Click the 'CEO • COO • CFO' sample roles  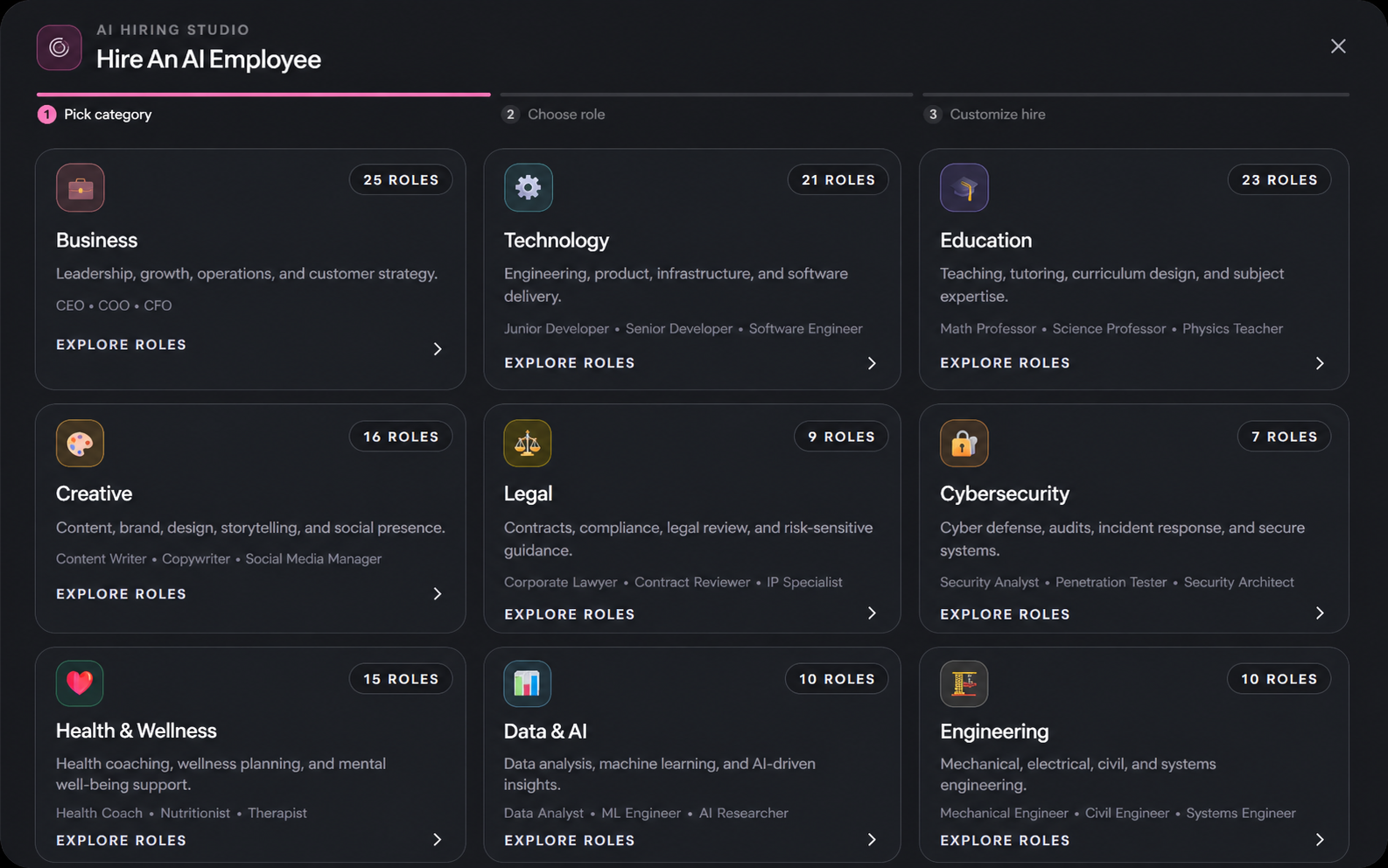click(114, 305)
